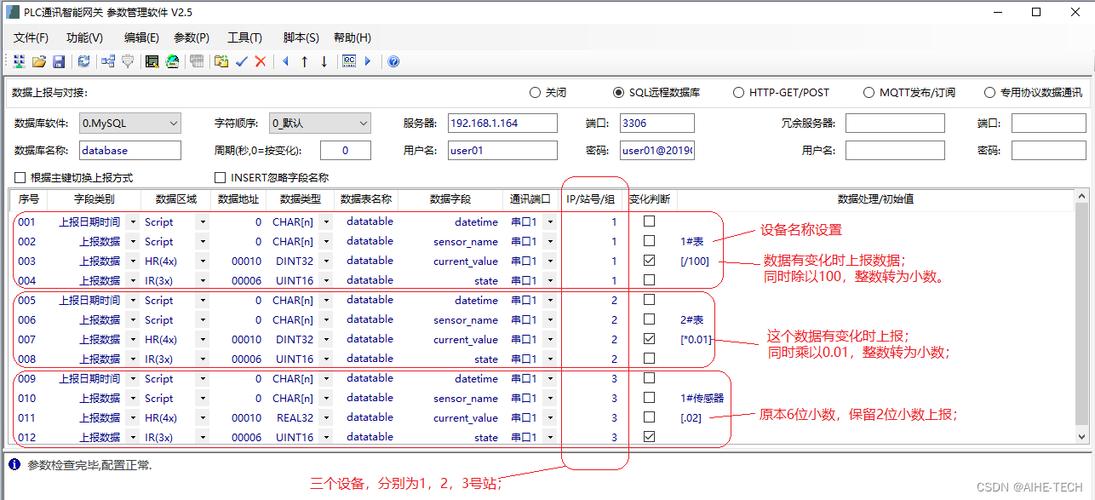Open the 帮助(H) menu

click(352, 38)
